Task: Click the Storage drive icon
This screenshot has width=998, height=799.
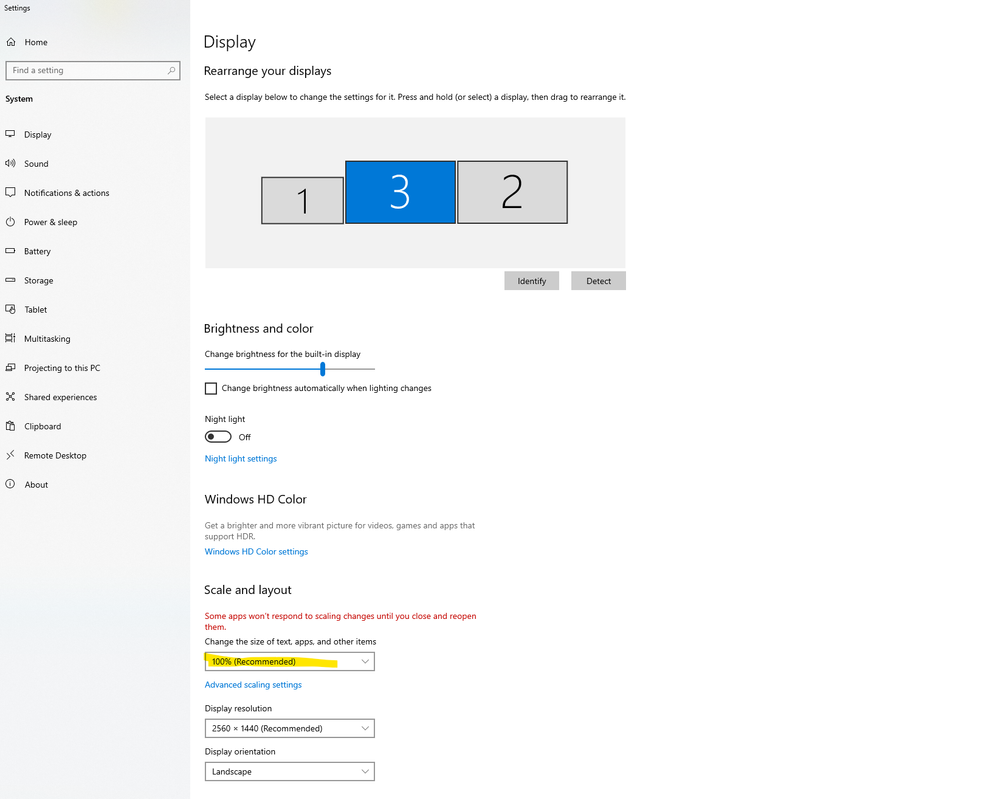Action: coord(10,280)
